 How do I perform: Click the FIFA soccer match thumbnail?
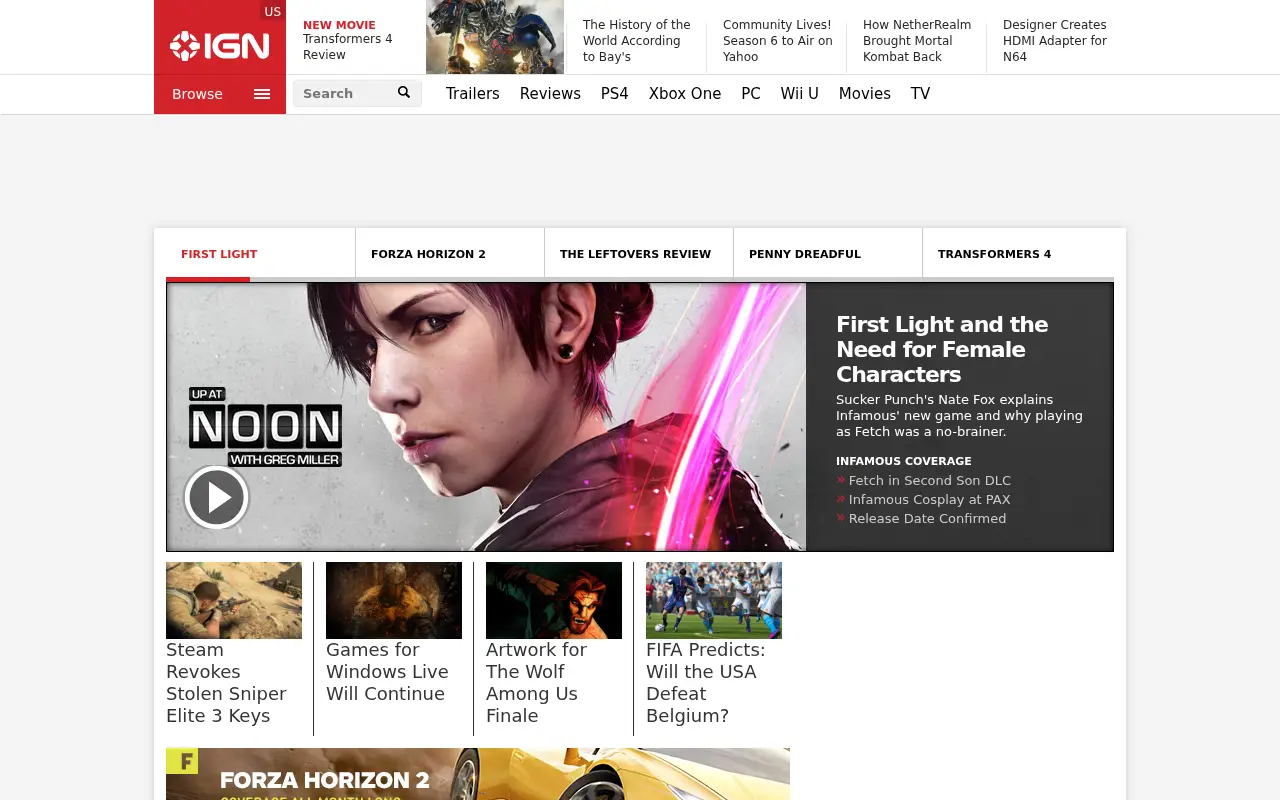714,600
